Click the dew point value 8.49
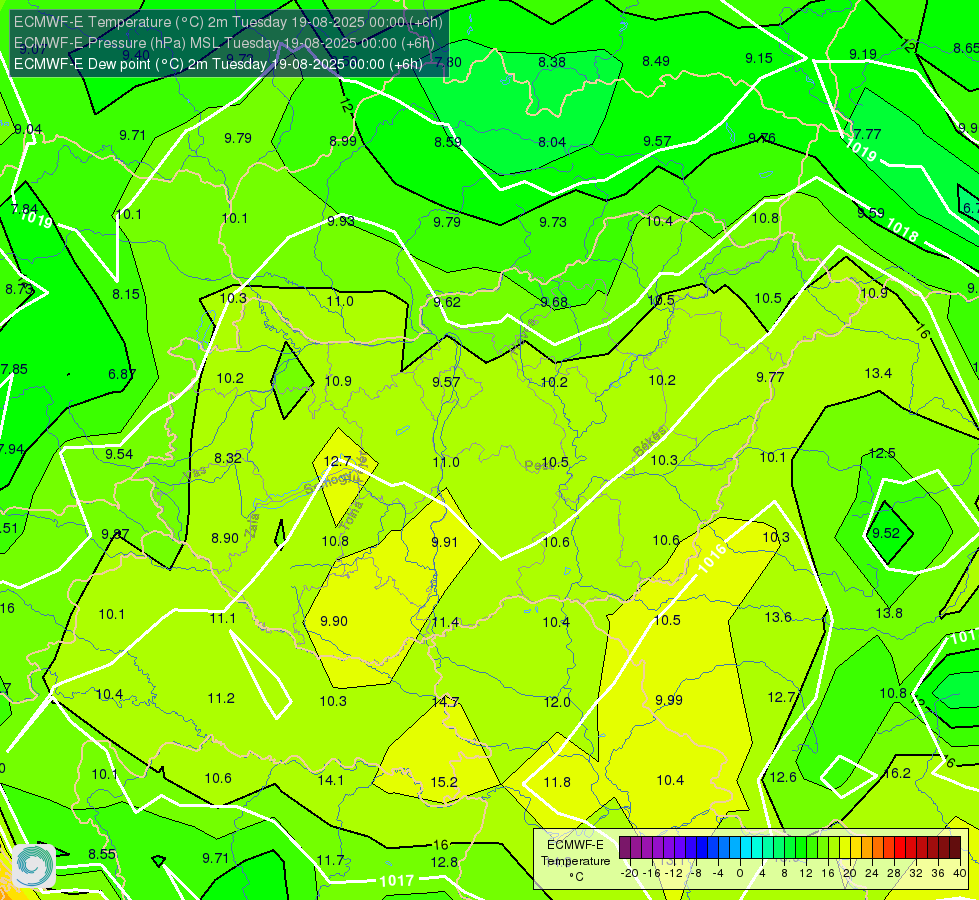Viewport: 979px width, 900px height. pos(656,61)
